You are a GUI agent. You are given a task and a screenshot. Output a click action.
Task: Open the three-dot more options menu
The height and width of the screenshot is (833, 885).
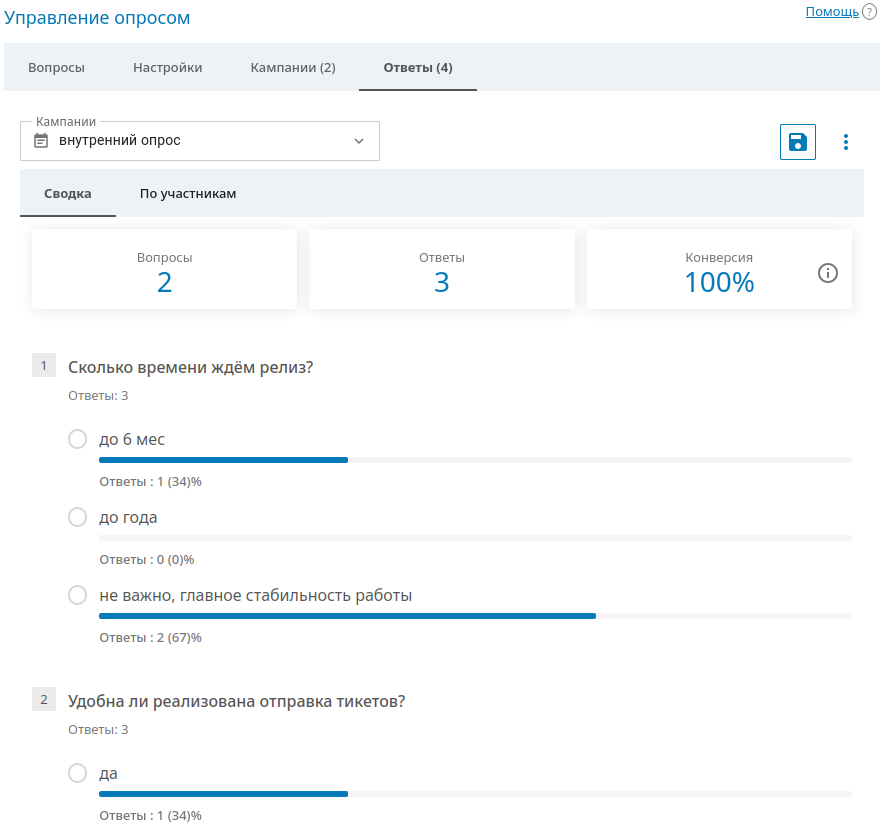[x=845, y=142]
